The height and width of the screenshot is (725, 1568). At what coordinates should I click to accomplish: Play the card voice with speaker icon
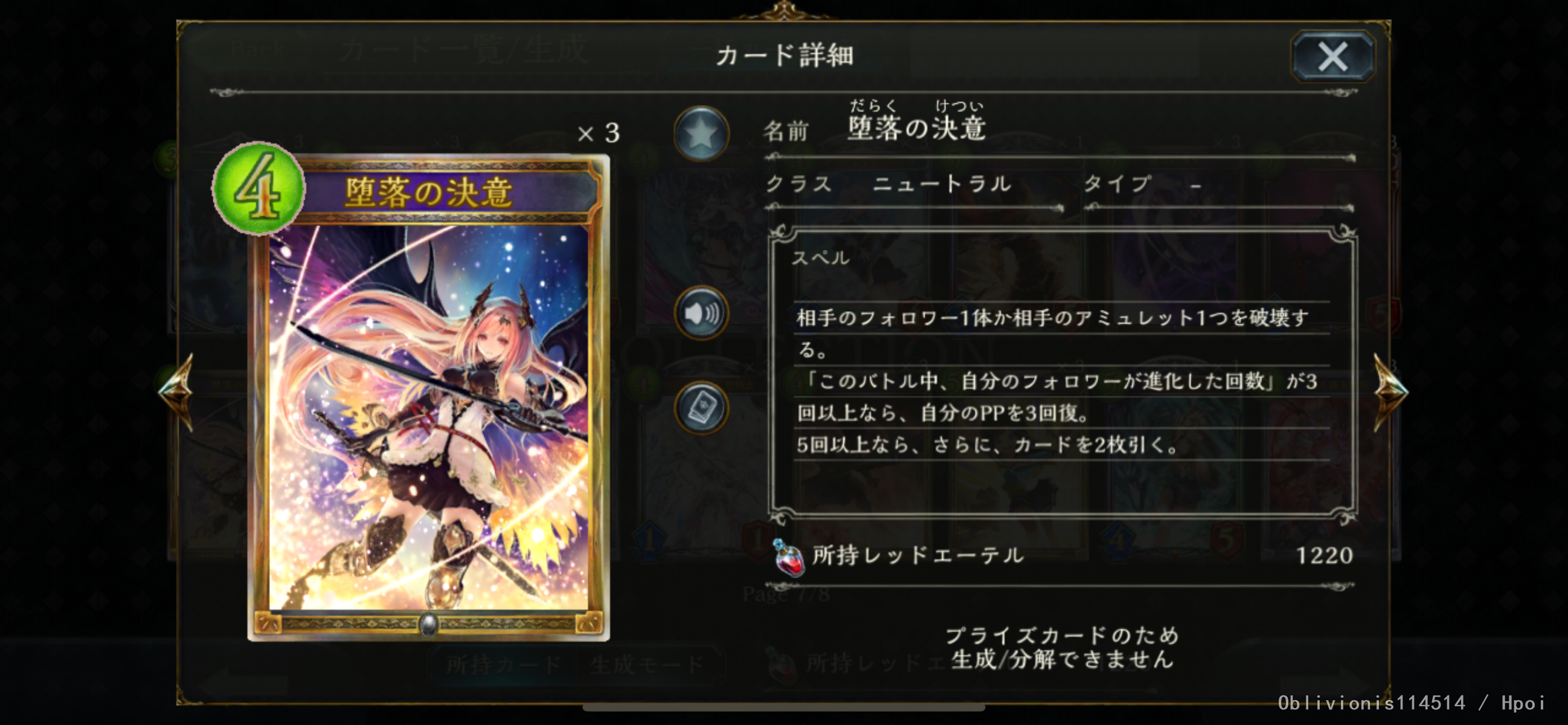(701, 313)
